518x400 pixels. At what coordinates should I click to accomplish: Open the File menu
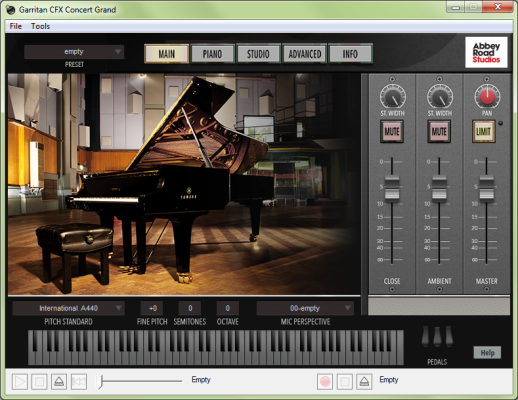16,26
